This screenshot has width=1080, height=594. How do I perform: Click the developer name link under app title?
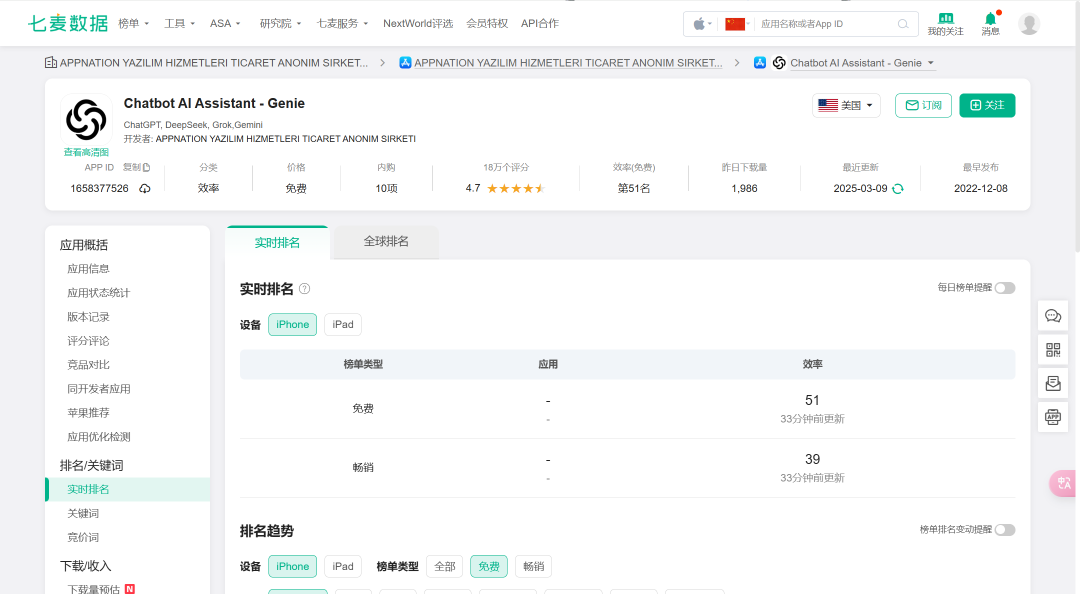[x=285, y=139]
